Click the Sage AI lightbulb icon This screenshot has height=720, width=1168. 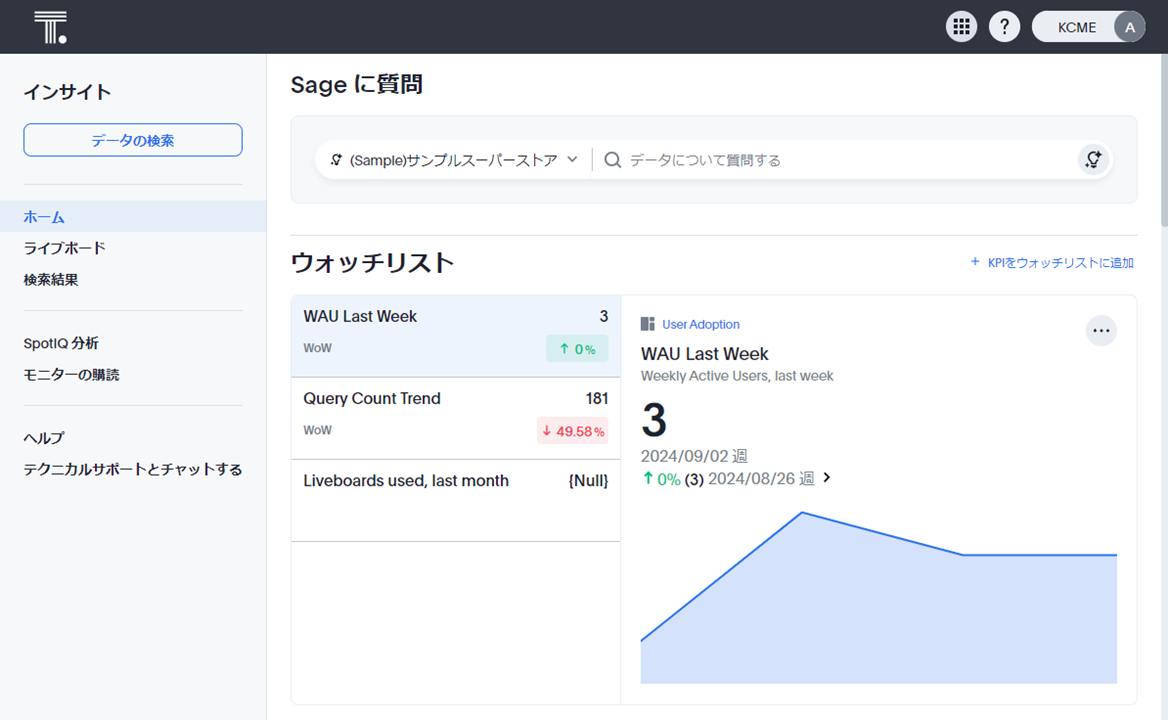(x=1093, y=160)
